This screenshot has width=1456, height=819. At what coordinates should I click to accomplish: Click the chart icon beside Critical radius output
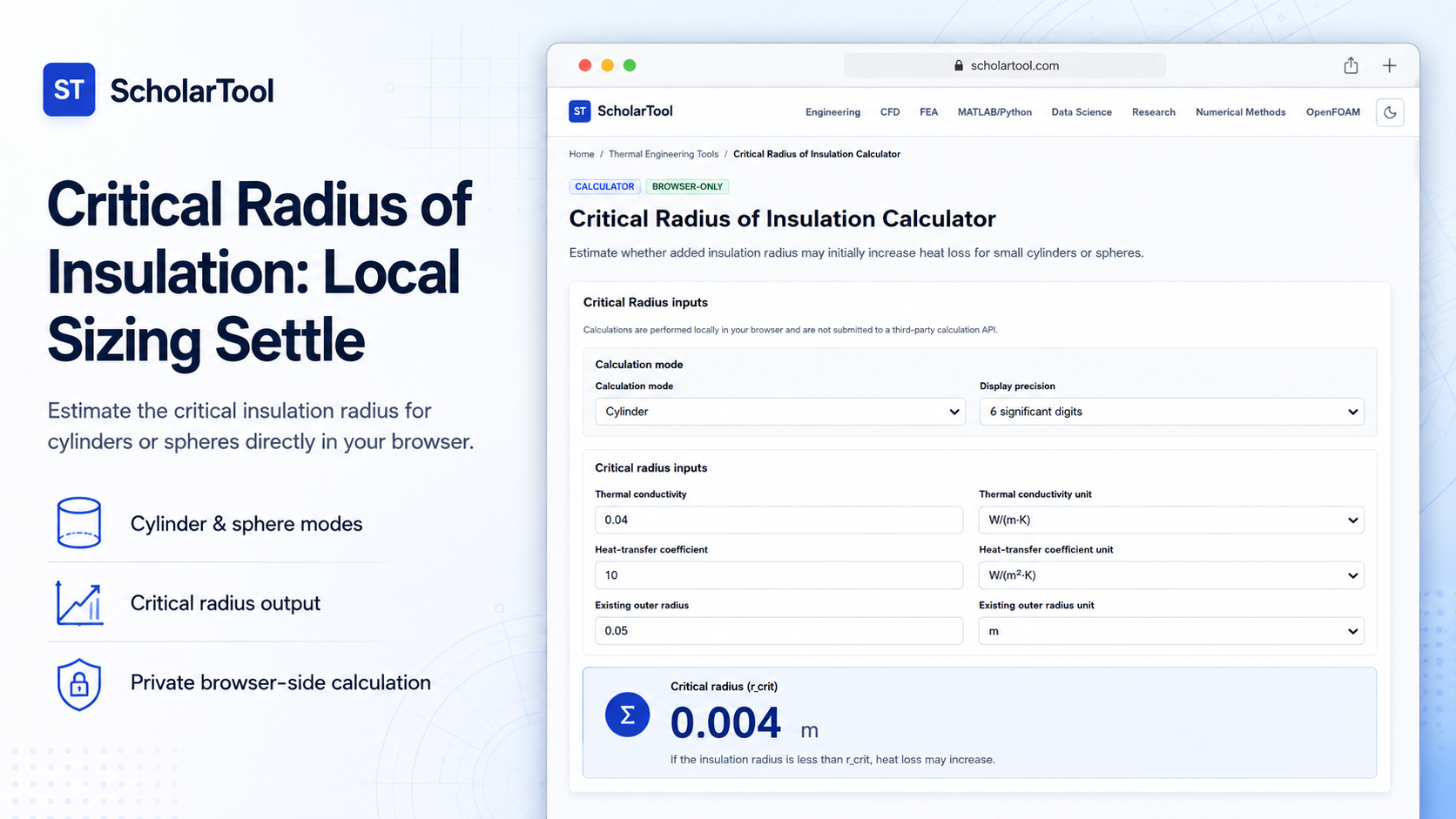tap(79, 602)
